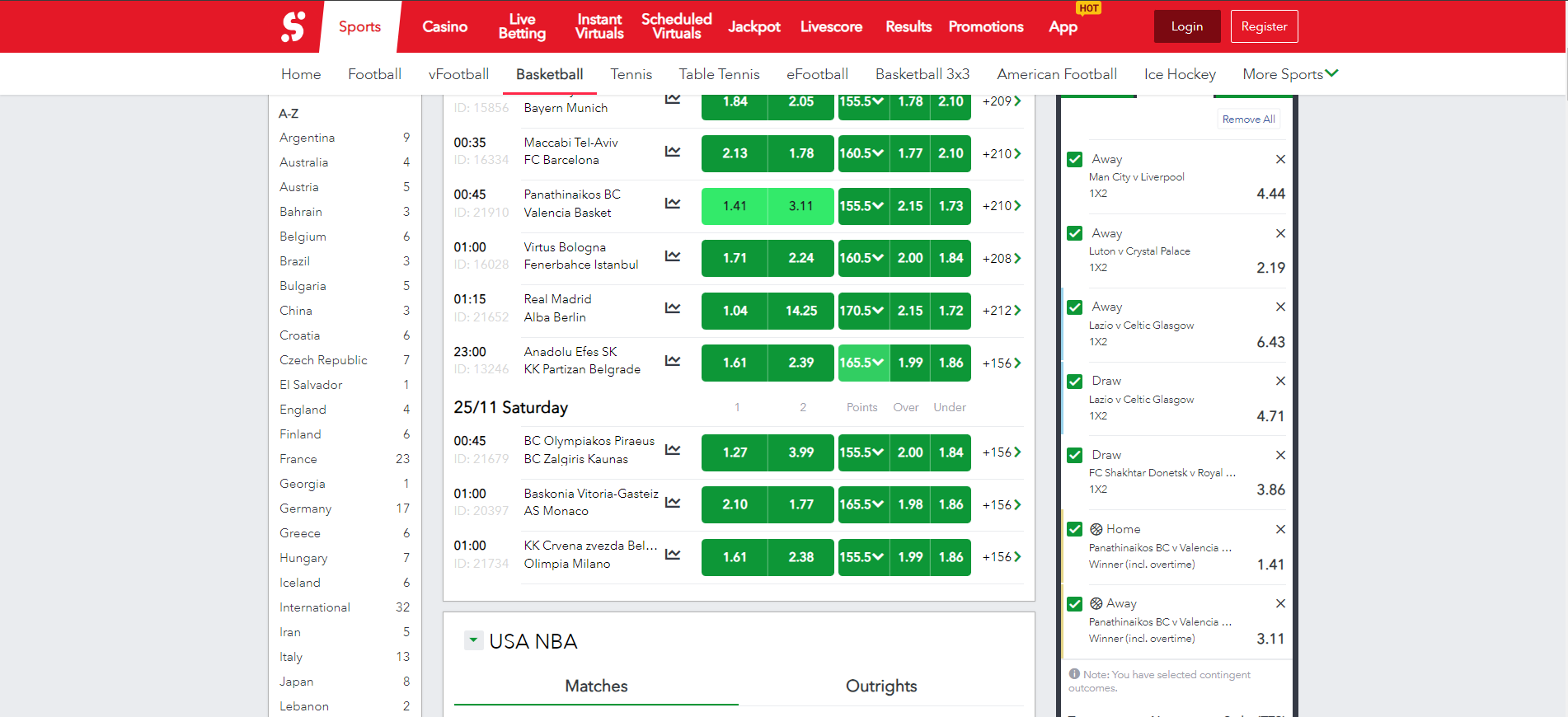Open 165.5 points dropdown for Anadolu Efes
Image resolution: width=1568 pixels, height=717 pixels.
click(862, 363)
